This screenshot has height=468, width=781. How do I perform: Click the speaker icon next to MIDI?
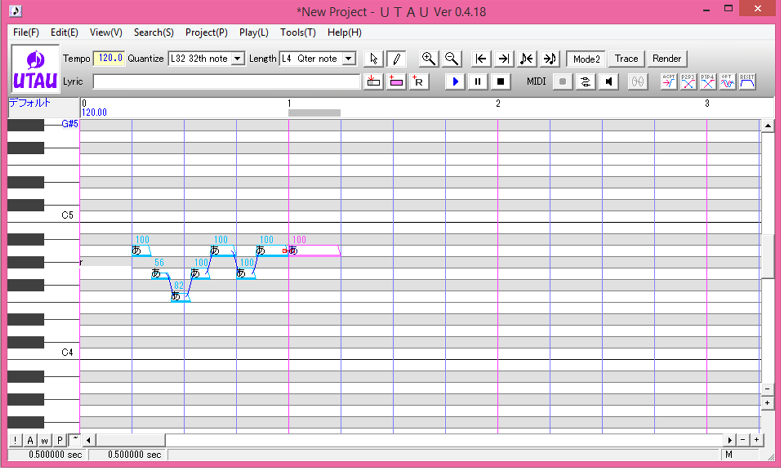pyautogui.click(x=608, y=82)
